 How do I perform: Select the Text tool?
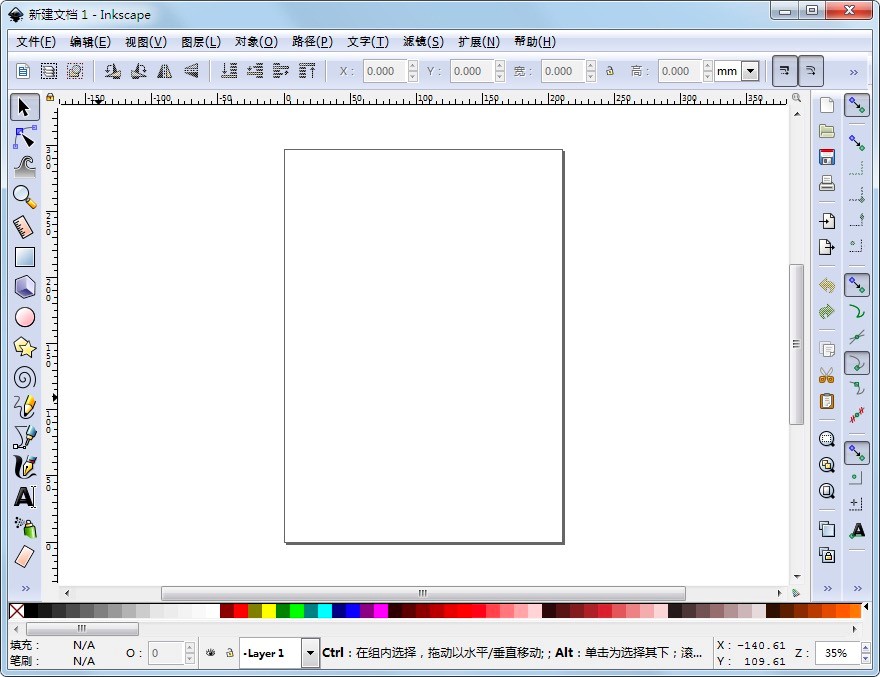[x=25, y=496]
